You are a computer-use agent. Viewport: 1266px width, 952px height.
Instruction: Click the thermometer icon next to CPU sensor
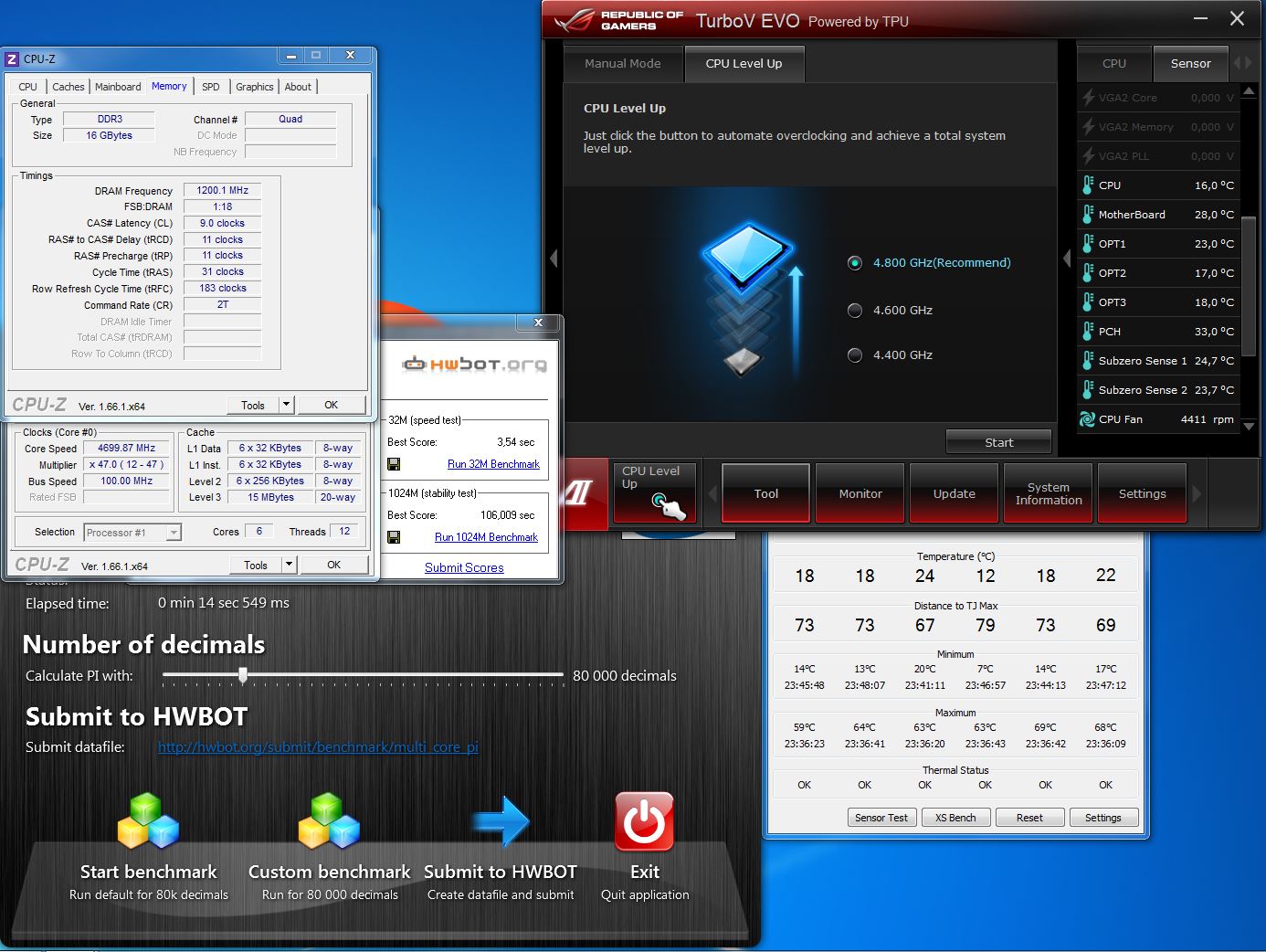point(1087,185)
